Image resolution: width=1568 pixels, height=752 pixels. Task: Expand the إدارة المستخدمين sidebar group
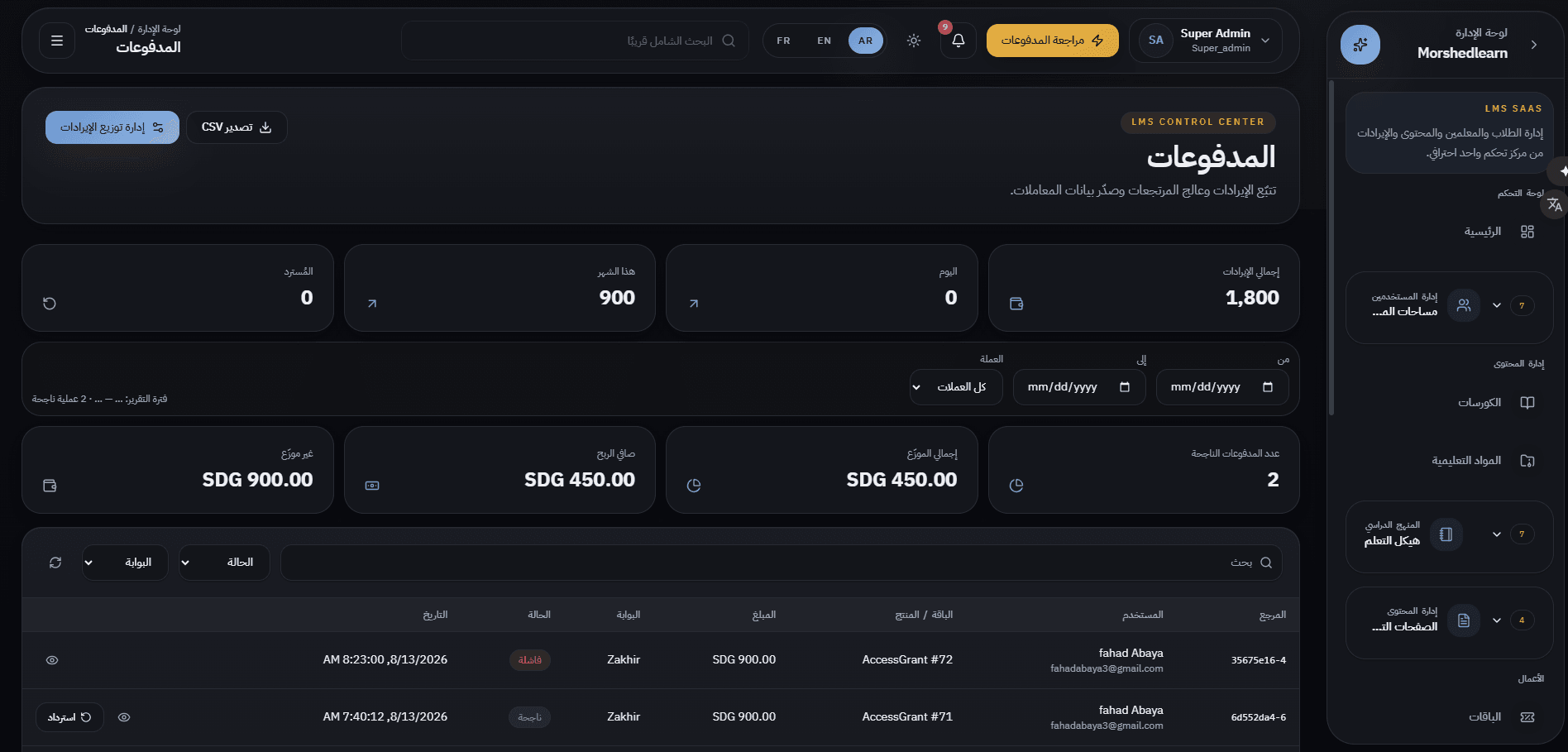coord(1449,305)
